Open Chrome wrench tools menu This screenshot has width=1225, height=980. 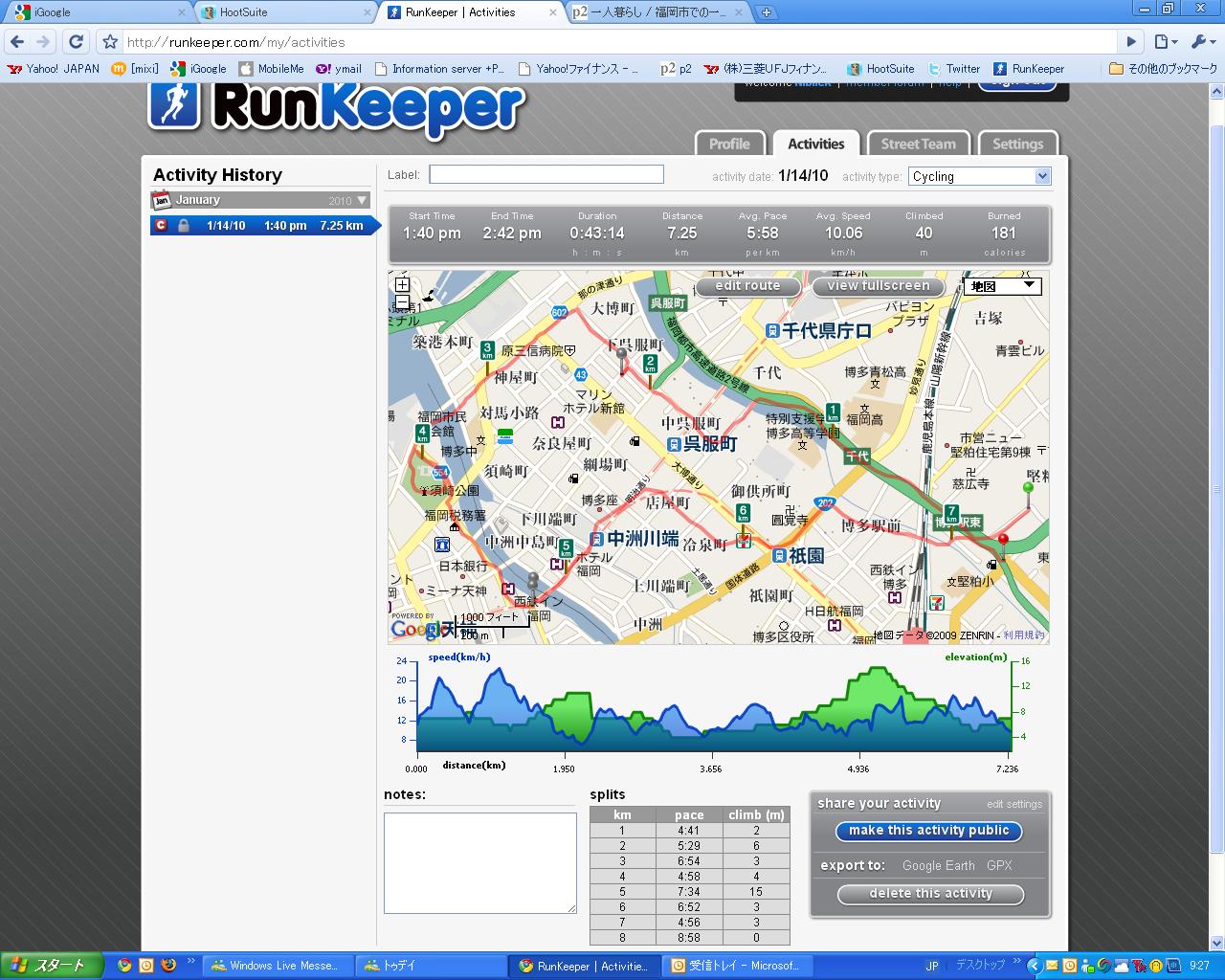[1202, 42]
